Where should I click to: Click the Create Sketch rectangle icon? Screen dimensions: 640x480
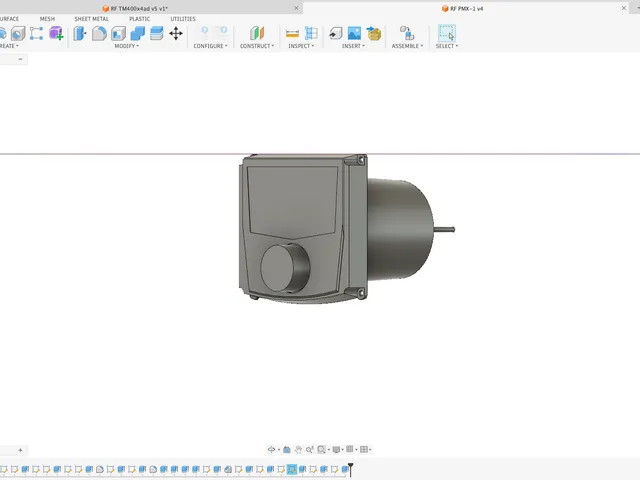click(x=36, y=33)
